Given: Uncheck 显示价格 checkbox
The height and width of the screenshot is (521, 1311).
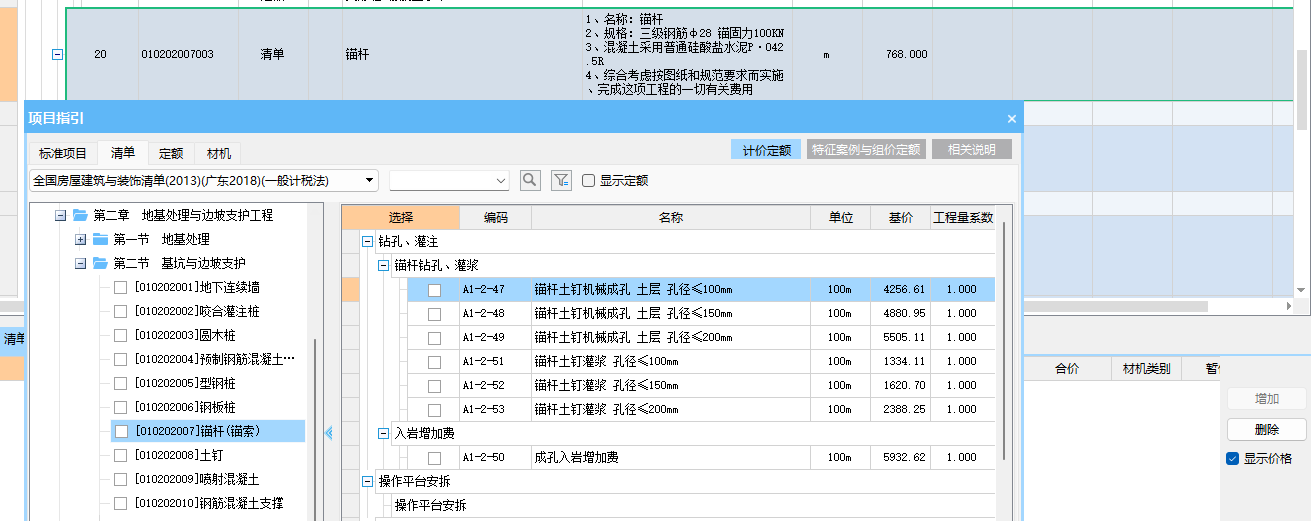Looking at the screenshot, I should point(1233,458).
